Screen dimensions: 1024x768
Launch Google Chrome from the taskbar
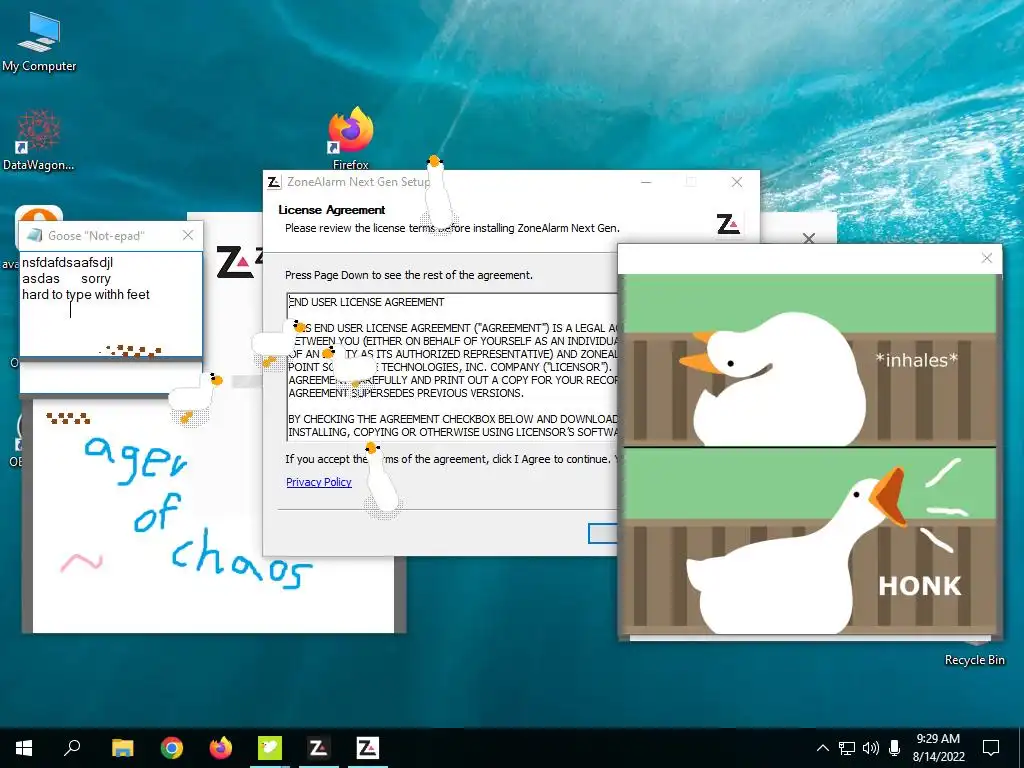click(172, 748)
